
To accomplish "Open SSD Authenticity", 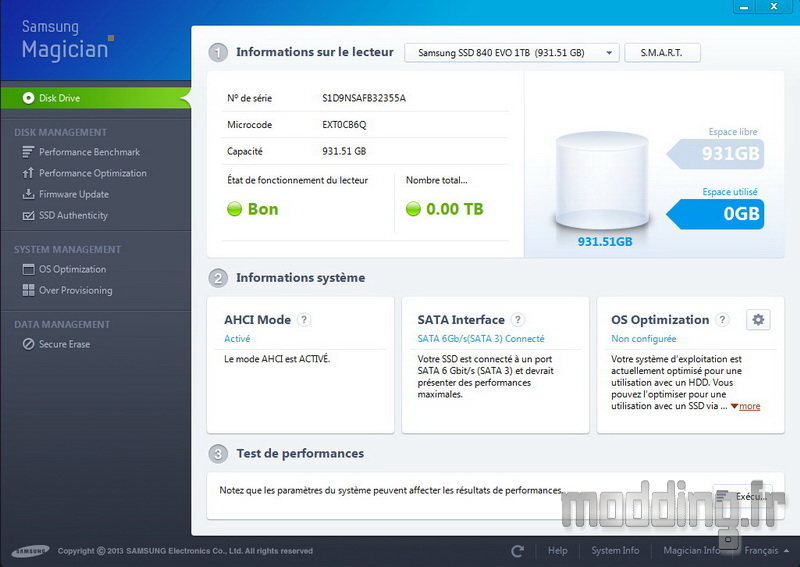I will point(73,215).
